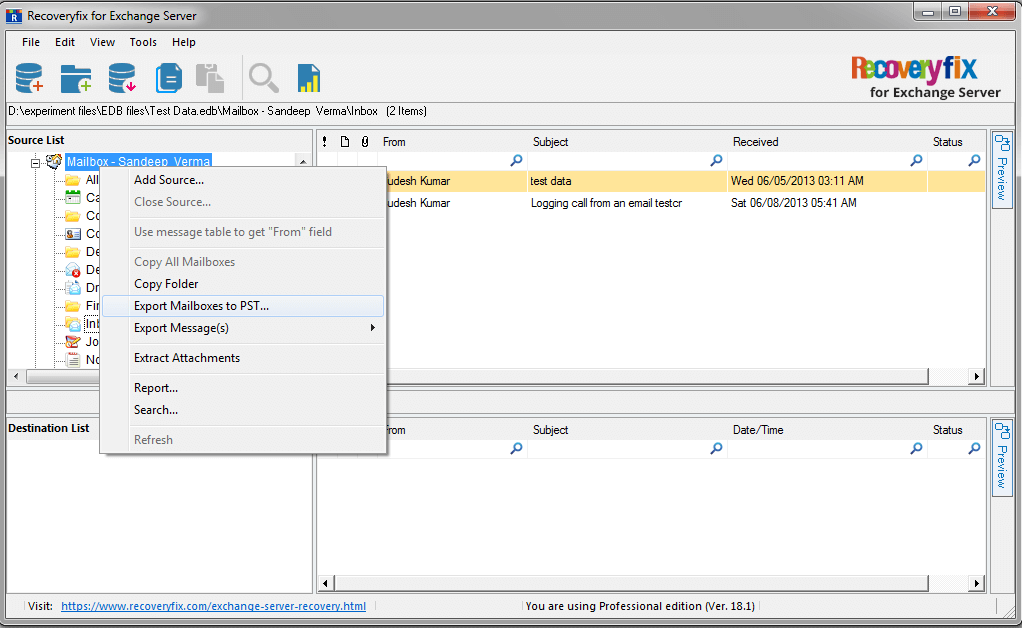Choose Copy Folder in the context menu
Screen dimensions: 1022x628
coord(243,284)
